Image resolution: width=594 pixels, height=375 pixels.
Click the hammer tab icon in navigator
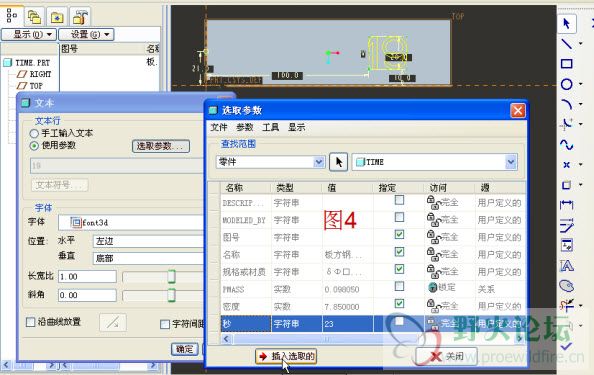(80, 16)
